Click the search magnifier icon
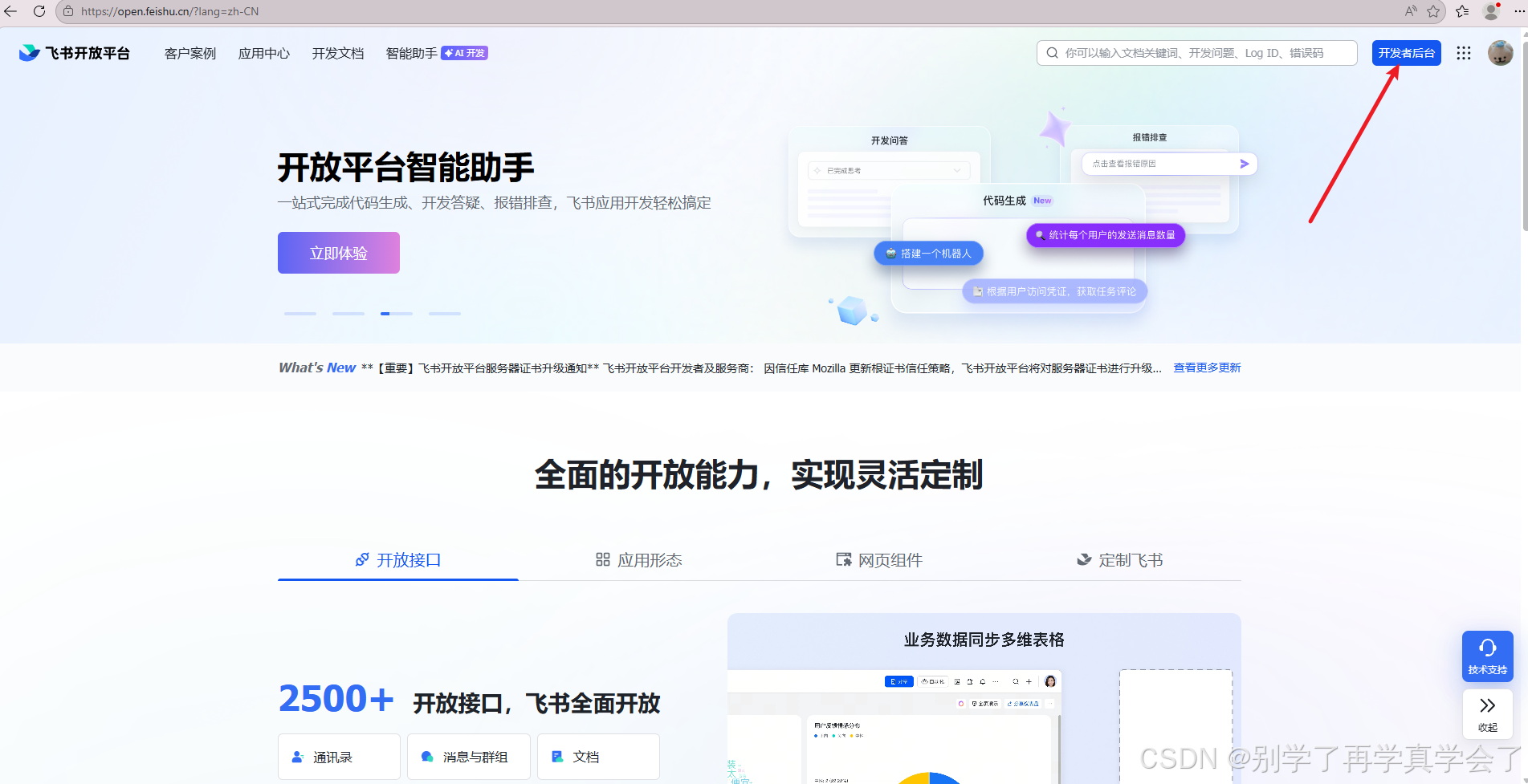 (x=1052, y=53)
